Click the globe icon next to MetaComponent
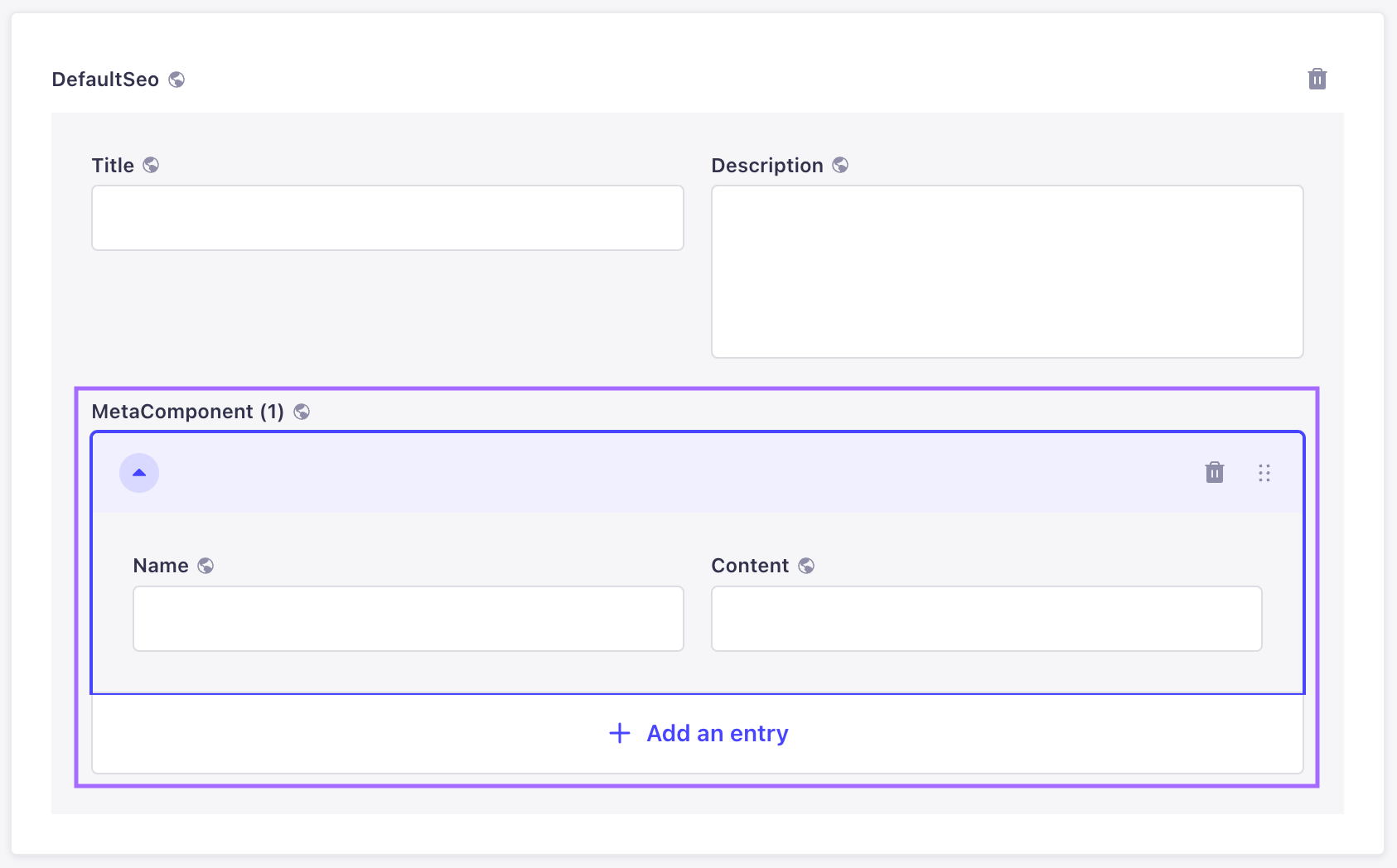1397x868 pixels. [302, 412]
